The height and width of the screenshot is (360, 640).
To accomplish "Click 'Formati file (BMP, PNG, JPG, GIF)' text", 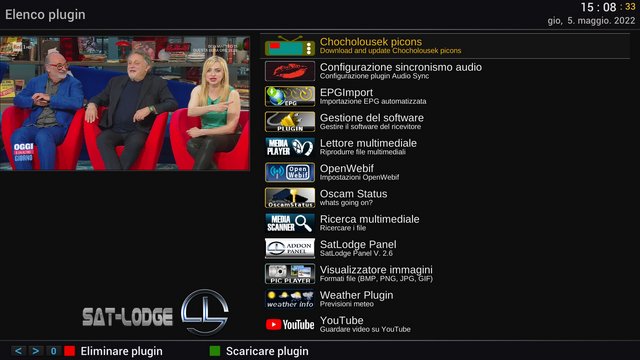I will point(376,278).
